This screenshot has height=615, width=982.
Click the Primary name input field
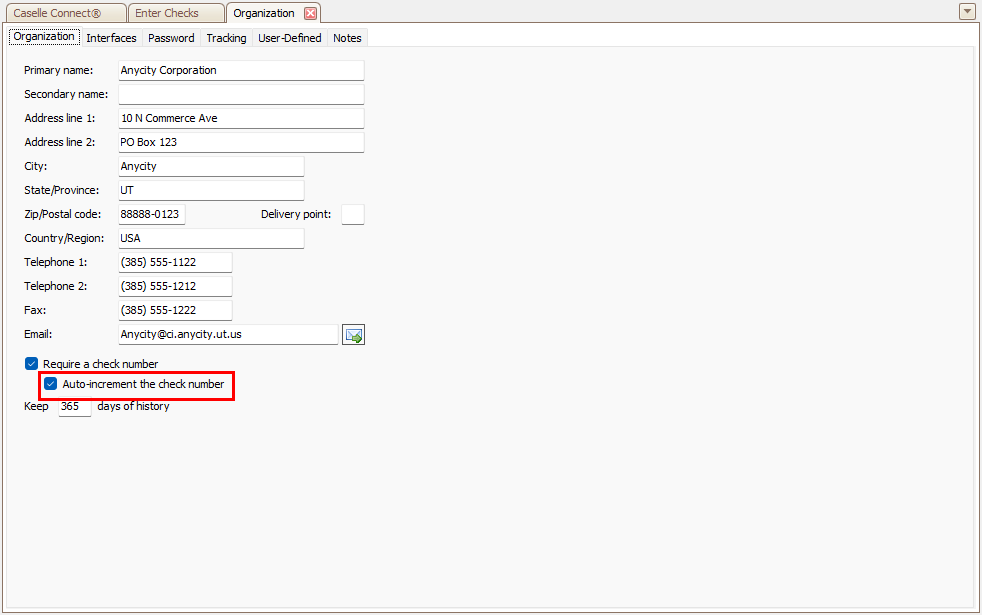pyautogui.click(x=241, y=71)
